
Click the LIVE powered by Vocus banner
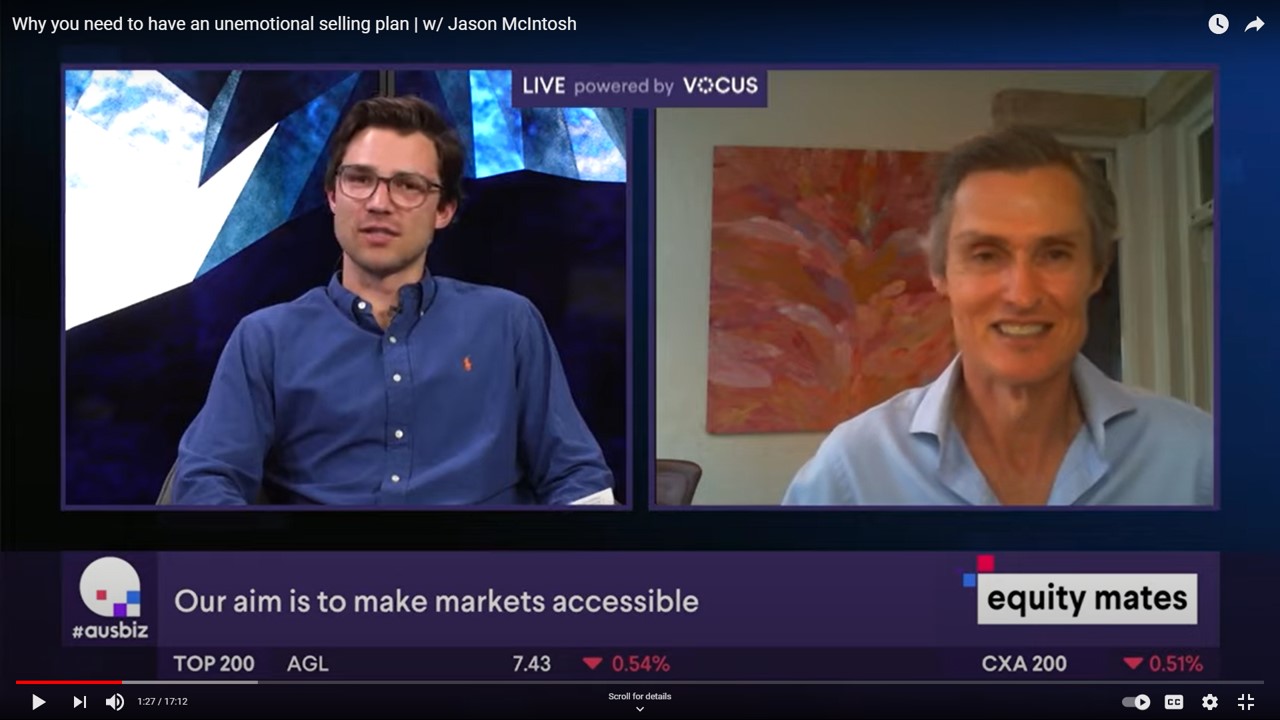(639, 86)
